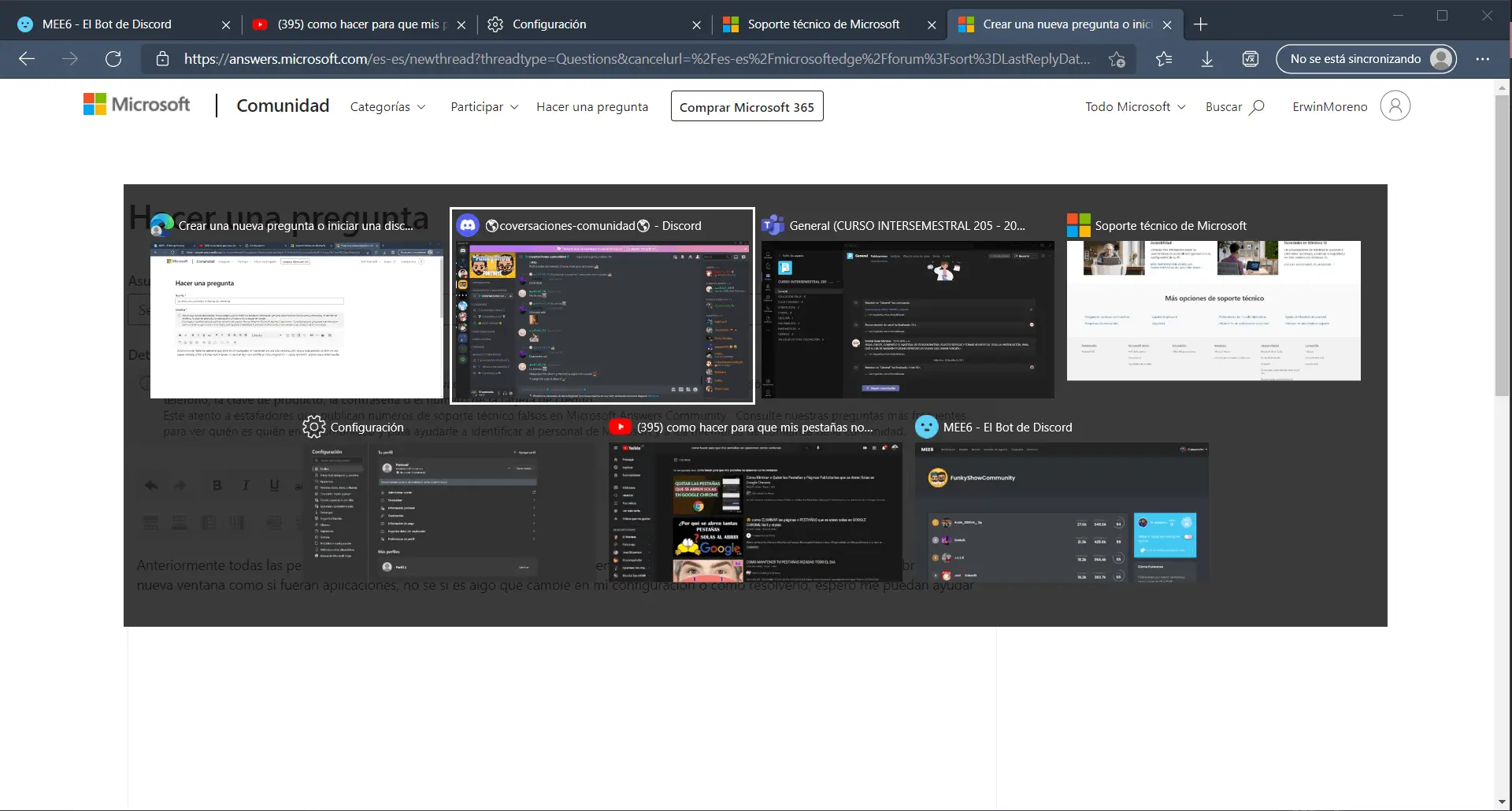Click the Comunidad link
The image size is (1512, 811).
tap(283, 106)
